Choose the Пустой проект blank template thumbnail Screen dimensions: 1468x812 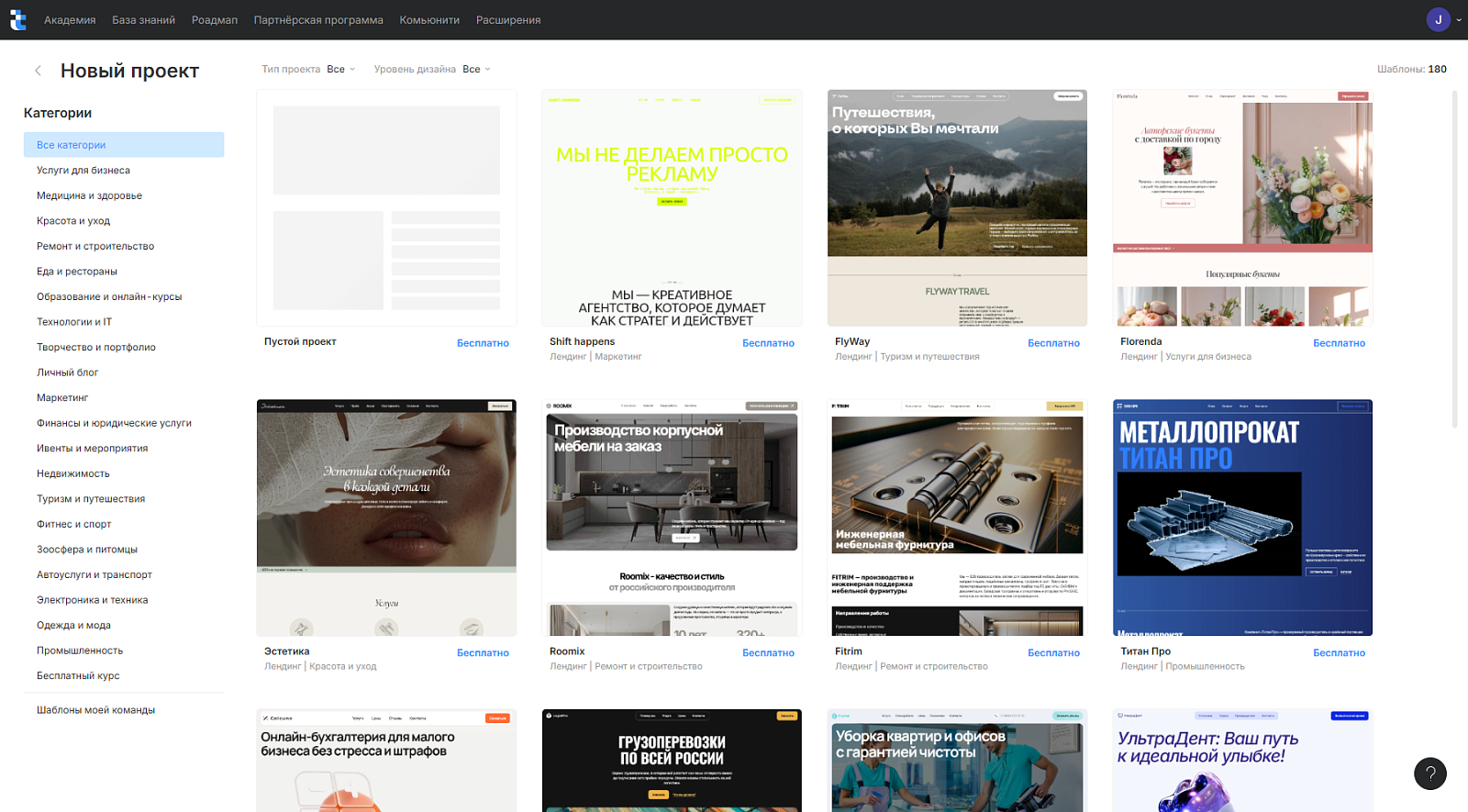386,208
